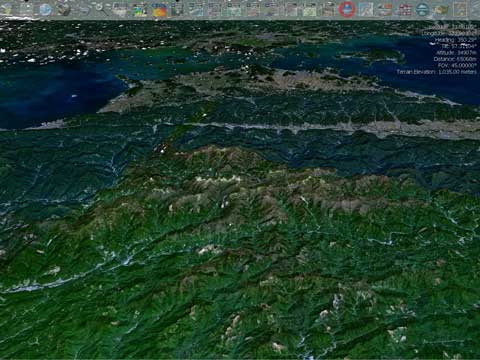This screenshot has width=480, height=360.
Task: Toggle the rainbow-colored imagery layer icon
Action: 140,9
